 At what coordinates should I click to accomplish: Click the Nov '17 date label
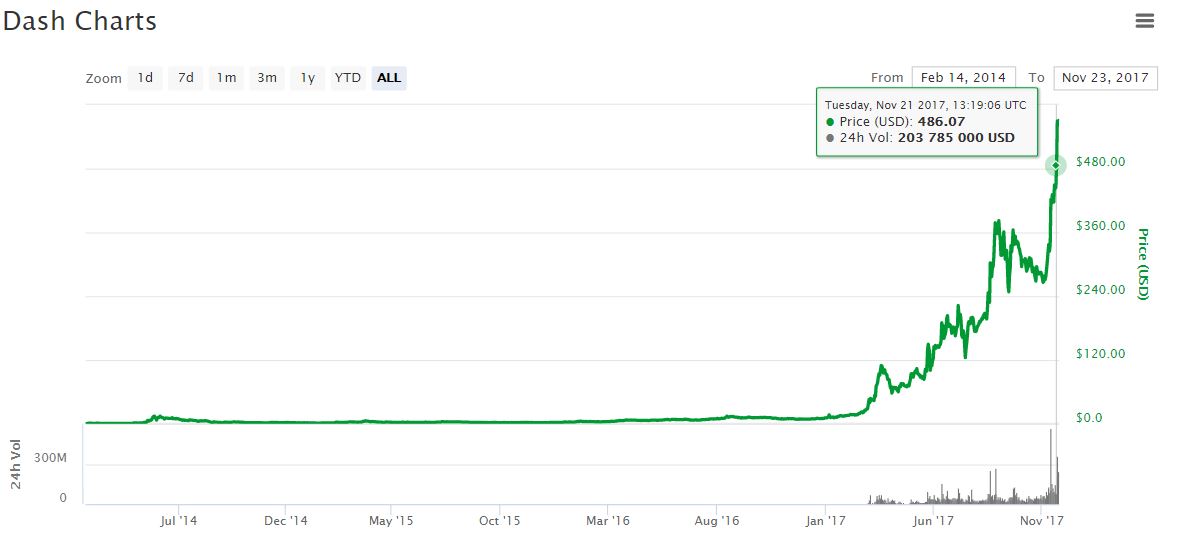pos(1042,520)
